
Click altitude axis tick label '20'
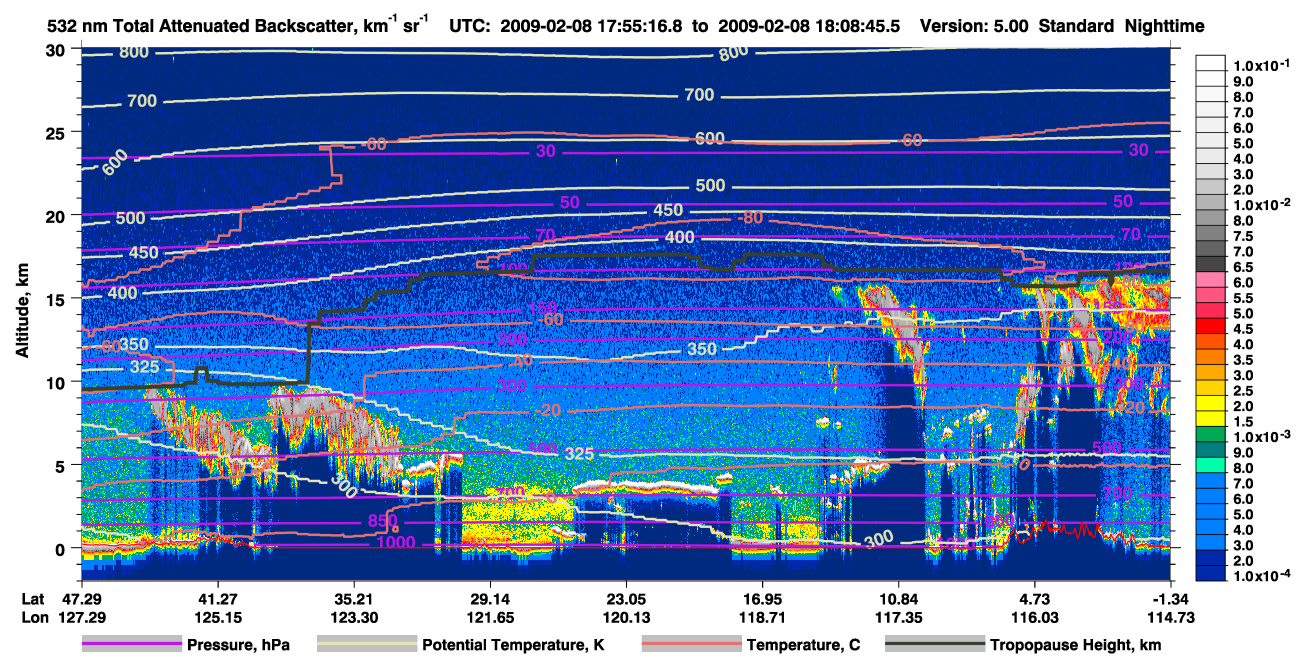pyautogui.click(x=58, y=215)
